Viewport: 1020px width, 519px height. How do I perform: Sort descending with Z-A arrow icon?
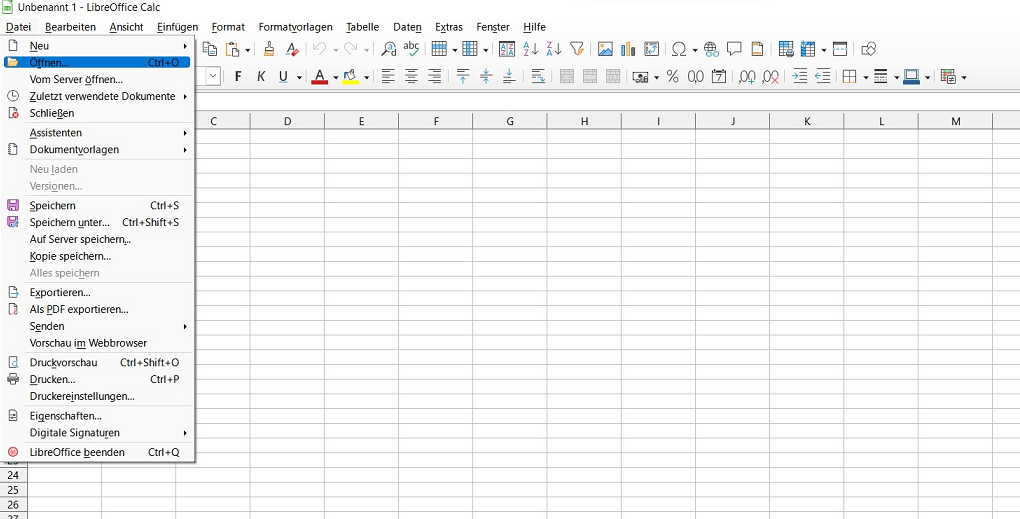pos(554,49)
